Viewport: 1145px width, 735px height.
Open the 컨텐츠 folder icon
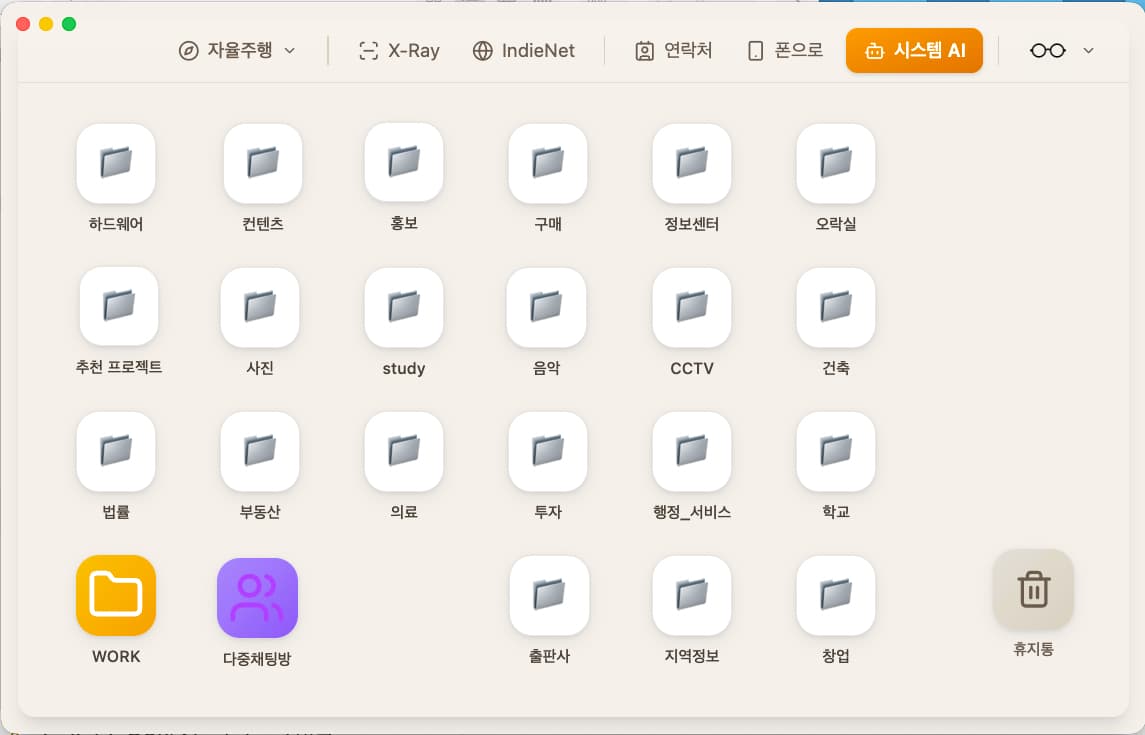[x=263, y=163]
